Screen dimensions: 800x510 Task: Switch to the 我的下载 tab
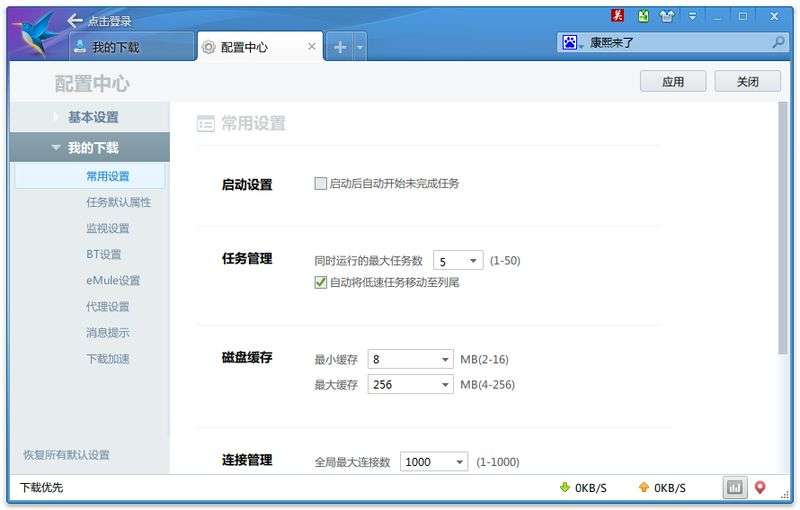pos(132,47)
